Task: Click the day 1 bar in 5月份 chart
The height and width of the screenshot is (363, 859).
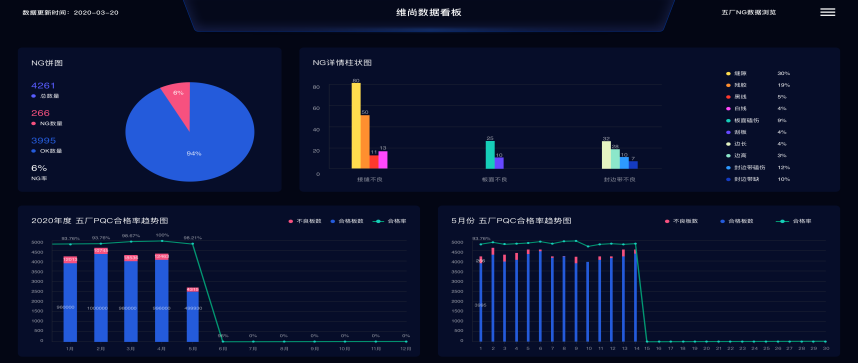Action: pyautogui.click(x=481, y=298)
